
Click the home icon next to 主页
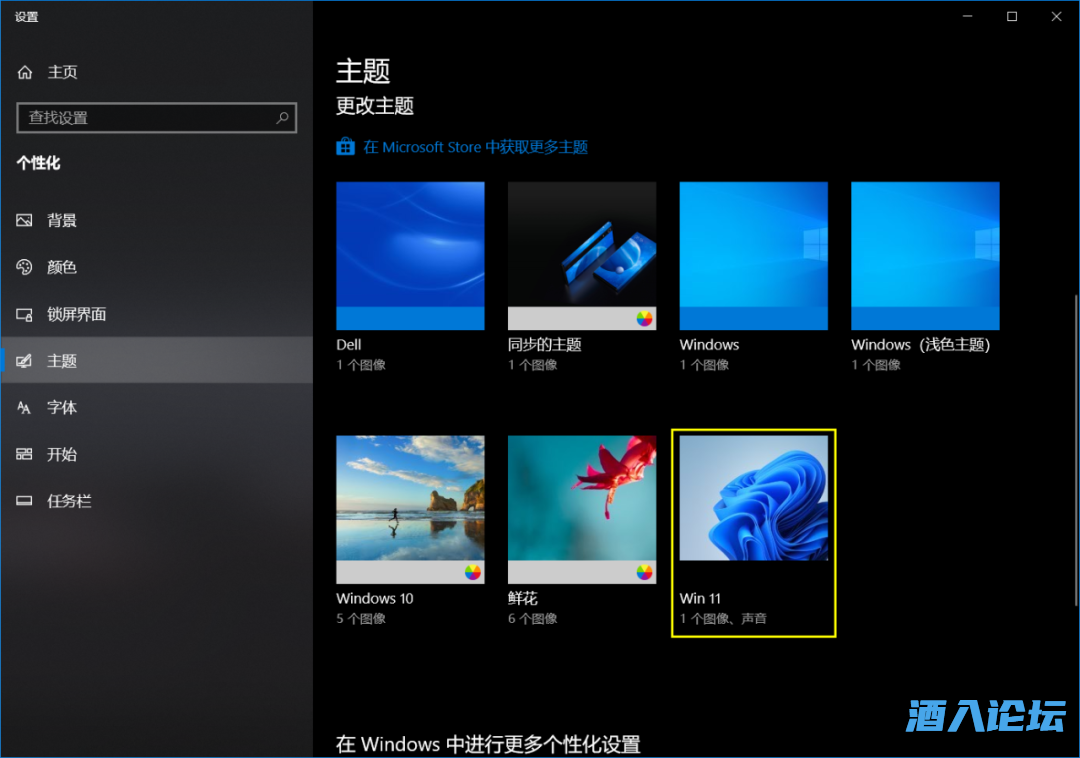(x=25, y=72)
